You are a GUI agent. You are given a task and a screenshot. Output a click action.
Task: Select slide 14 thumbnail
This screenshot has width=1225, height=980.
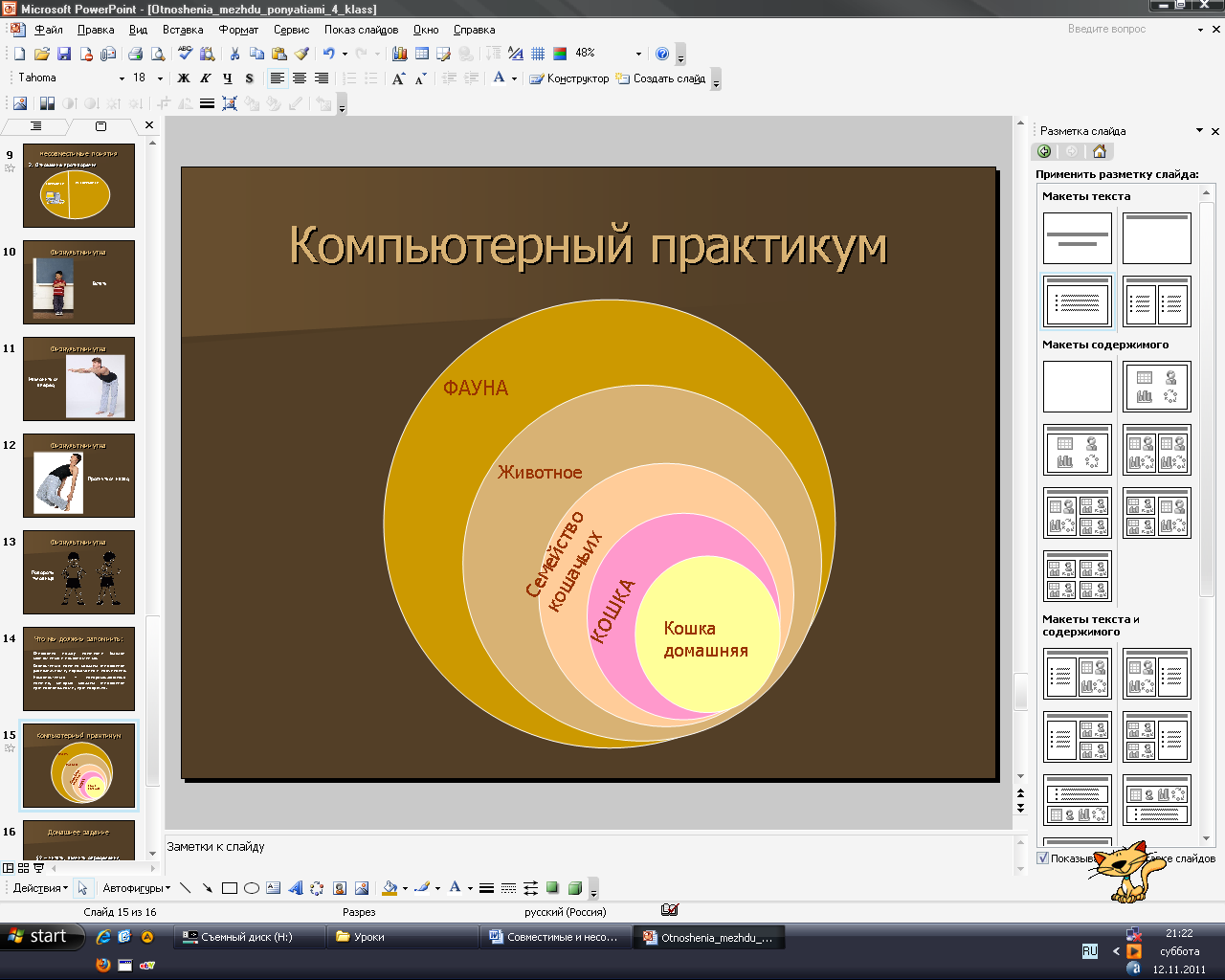(x=78, y=669)
